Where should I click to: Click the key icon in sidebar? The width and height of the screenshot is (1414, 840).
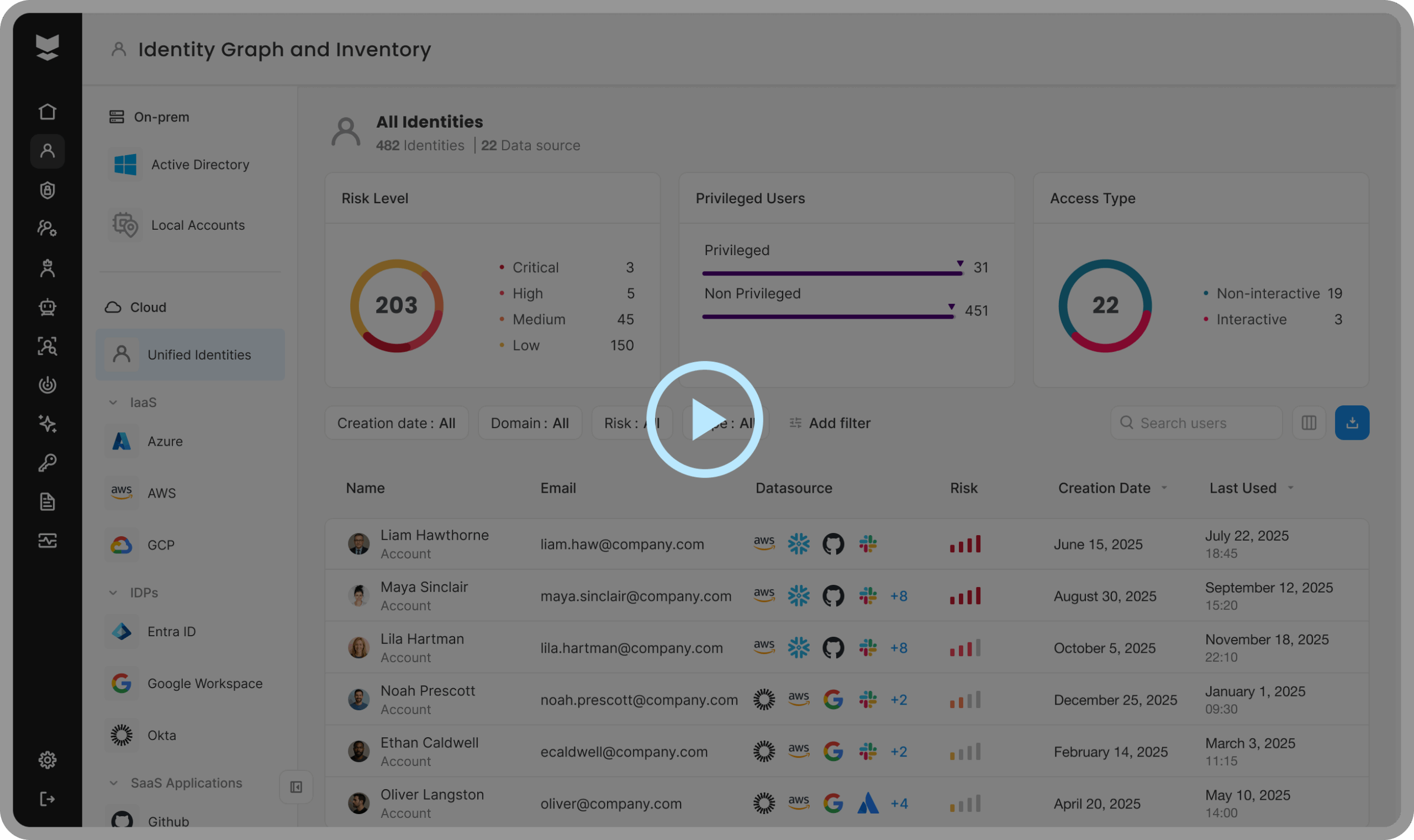(48, 463)
